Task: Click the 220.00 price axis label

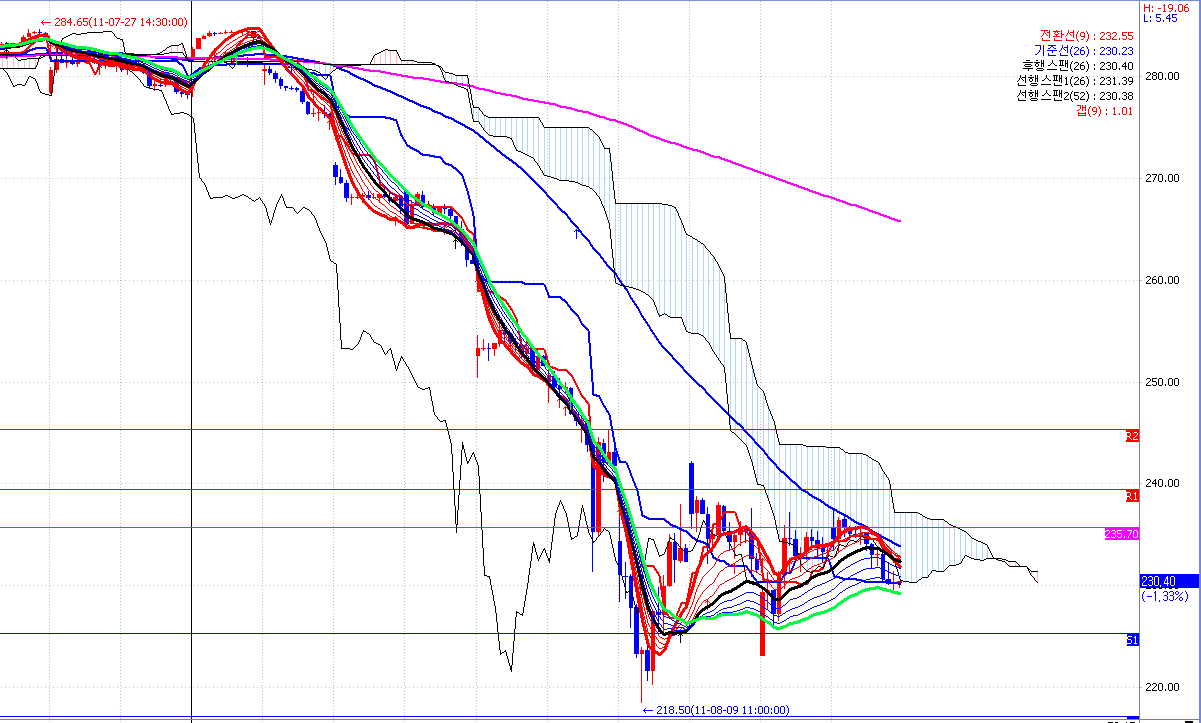Action: point(1158,687)
